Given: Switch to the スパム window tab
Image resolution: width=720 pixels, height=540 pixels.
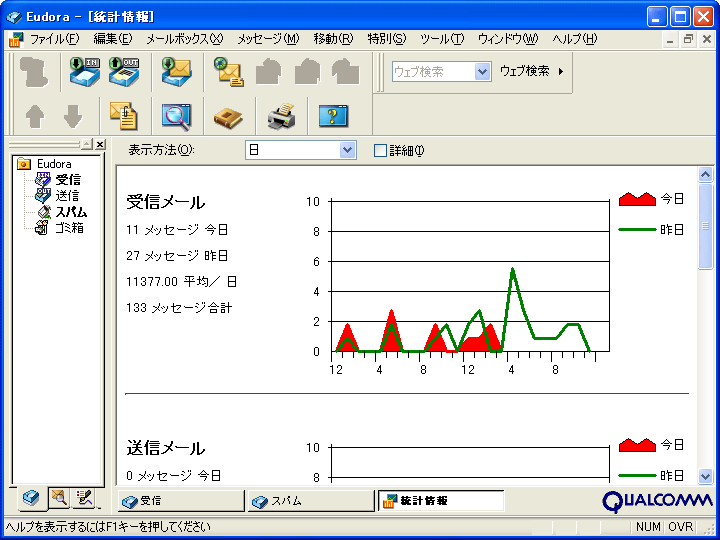Looking at the screenshot, I should [x=311, y=501].
